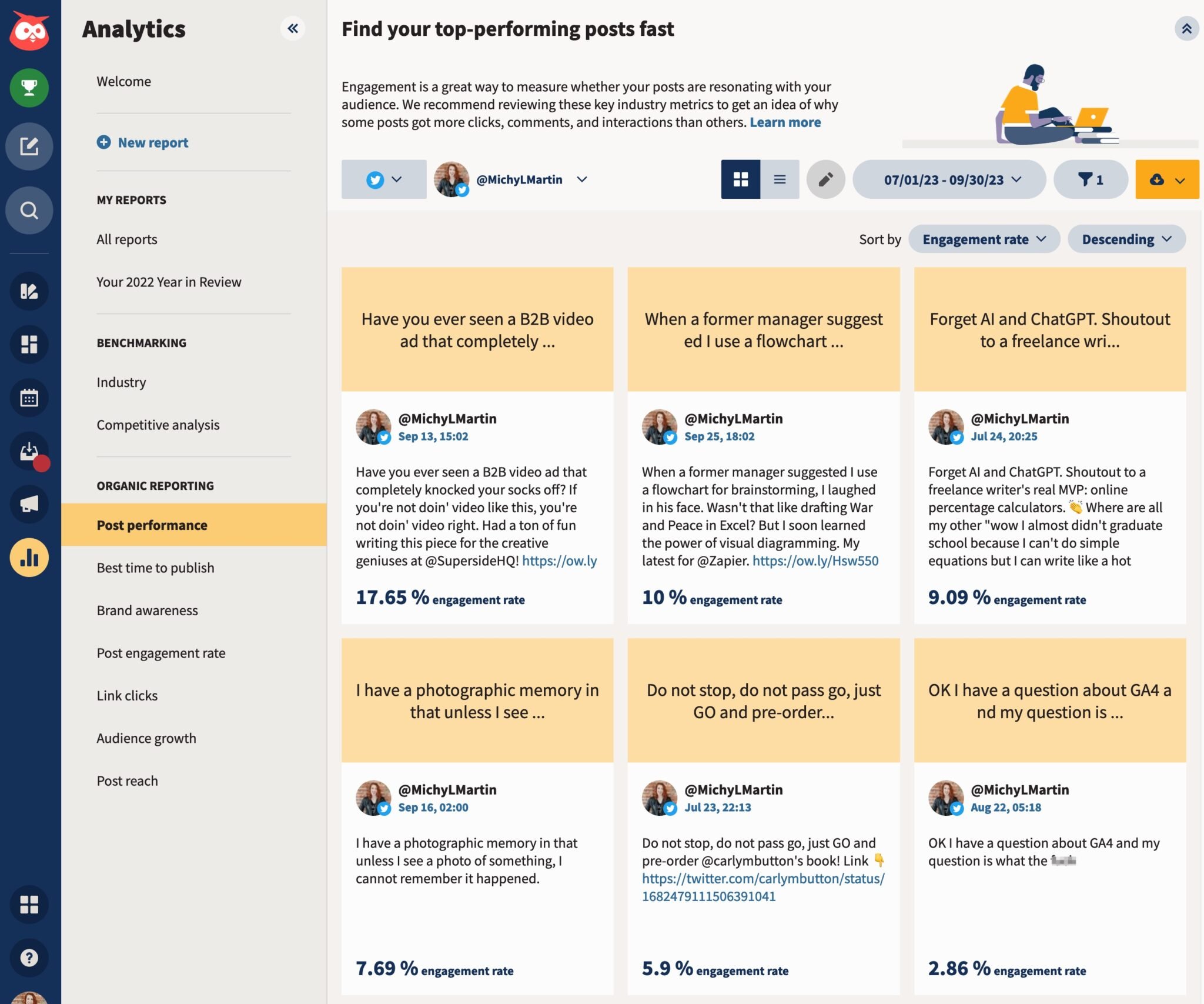
Task: Open the Goals trophy icon in sidebar
Action: click(x=29, y=88)
